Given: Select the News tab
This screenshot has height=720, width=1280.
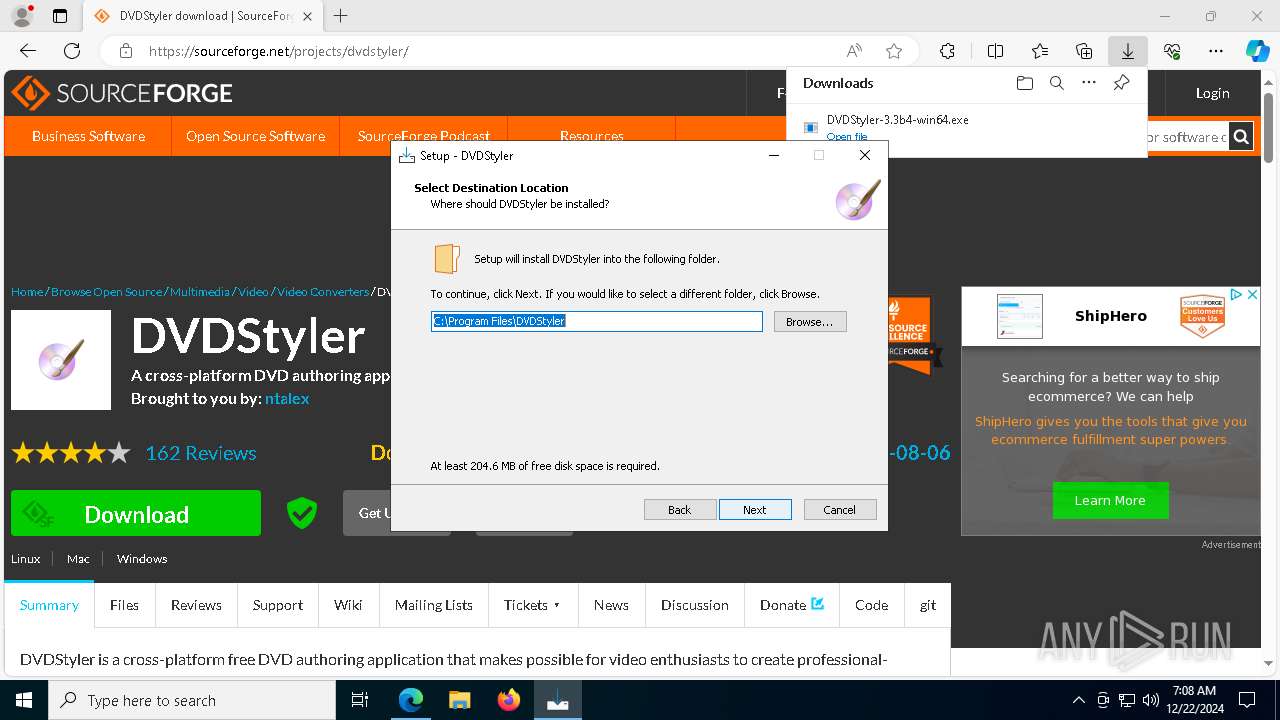Looking at the screenshot, I should pyautogui.click(x=611, y=605).
